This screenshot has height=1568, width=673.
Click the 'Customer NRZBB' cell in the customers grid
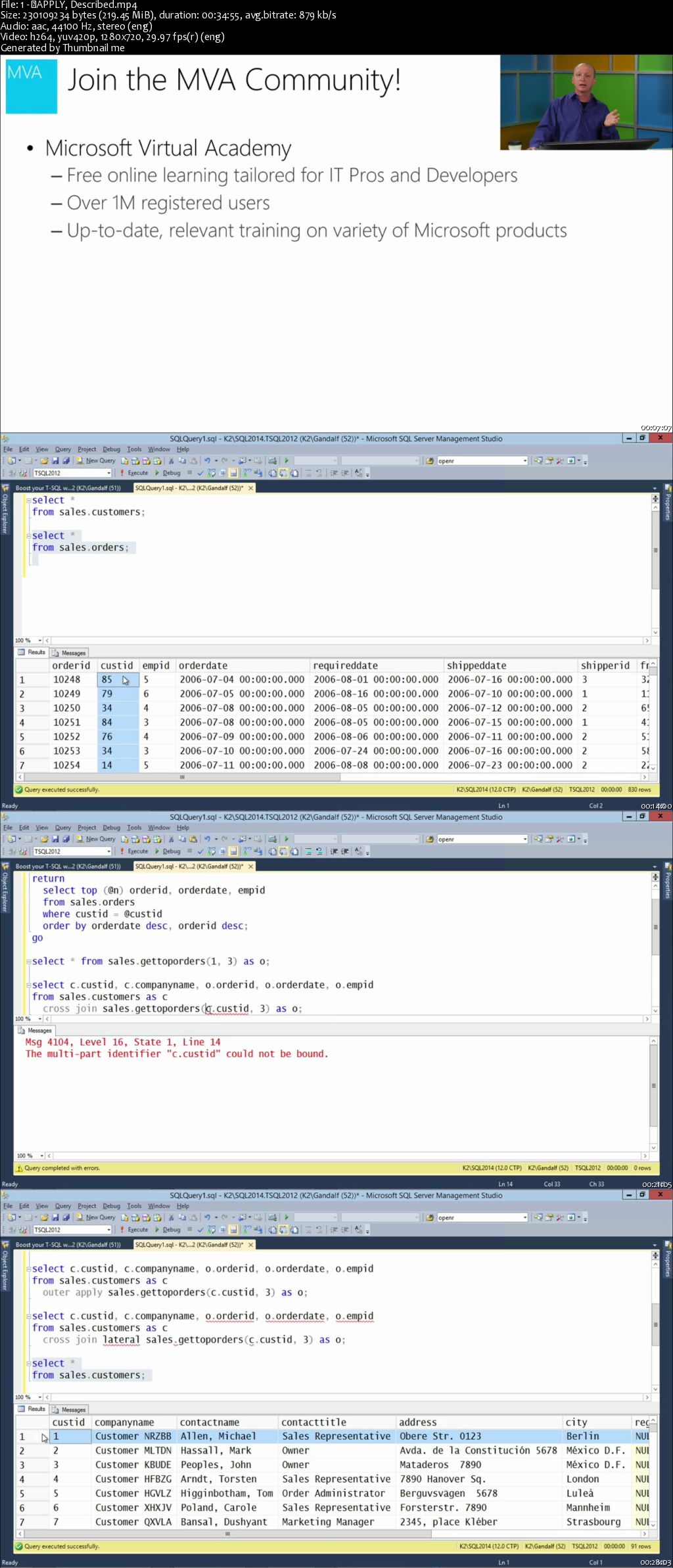tap(134, 1437)
